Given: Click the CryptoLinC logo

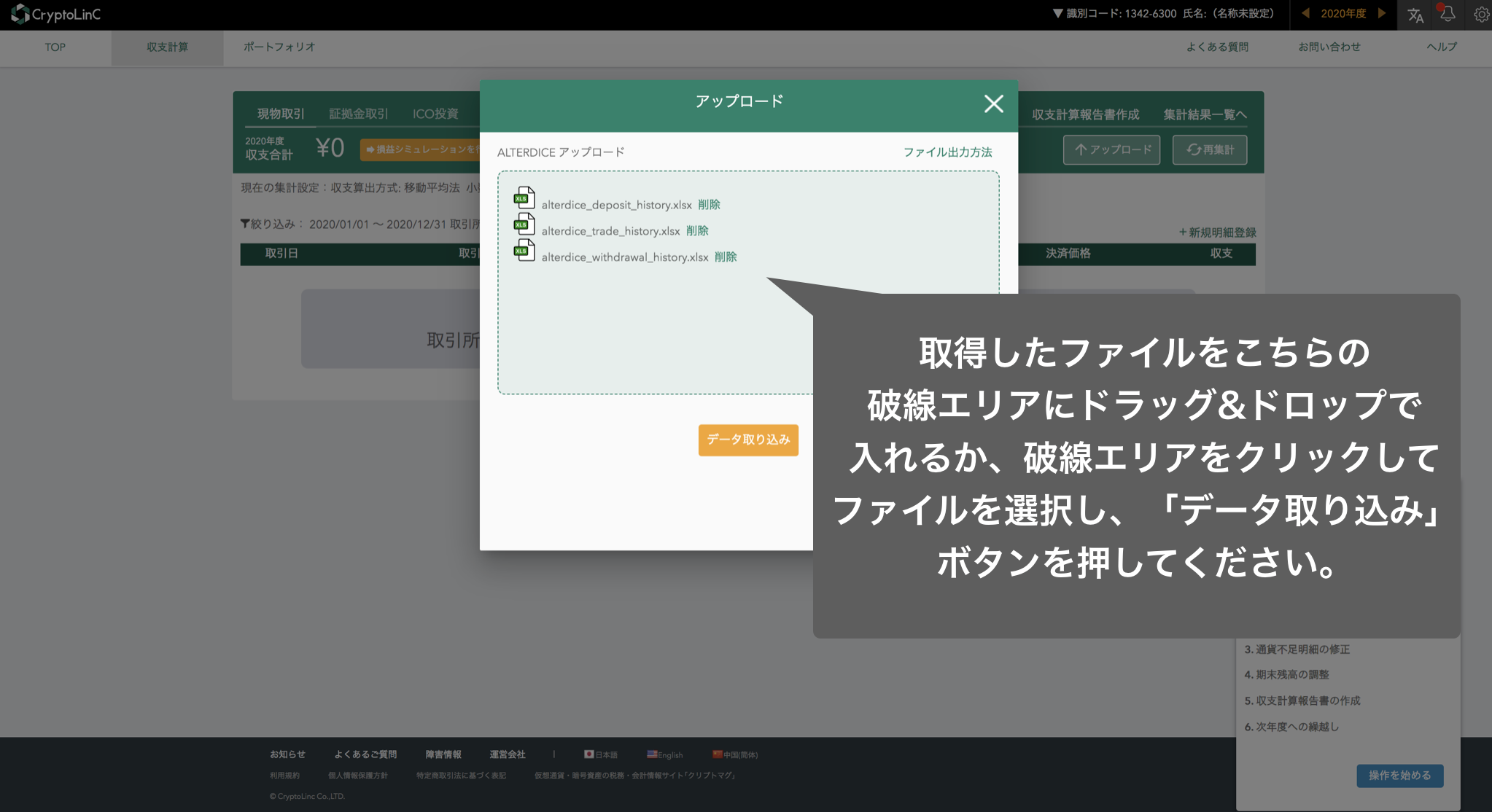Looking at the screenshot, I should tap(56, 14).
